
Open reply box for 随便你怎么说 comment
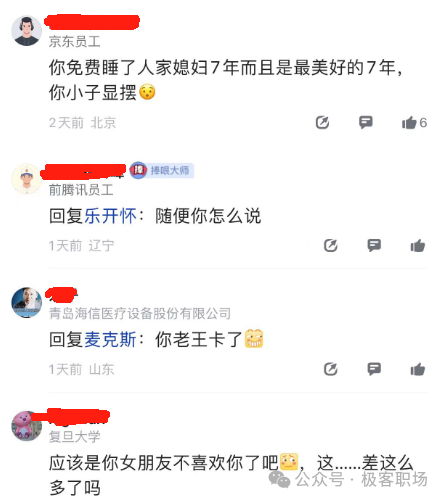[374, 246]
